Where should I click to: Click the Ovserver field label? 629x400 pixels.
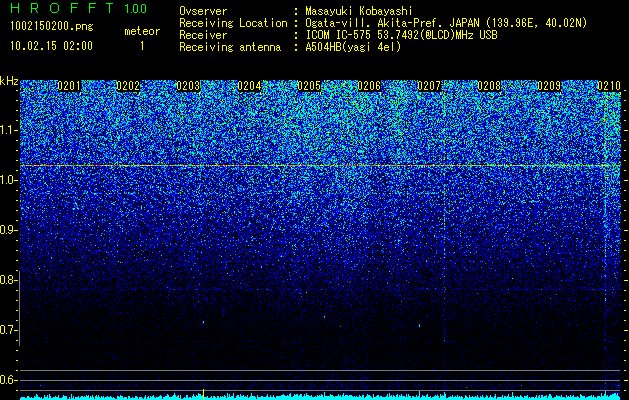pos(203,11)
